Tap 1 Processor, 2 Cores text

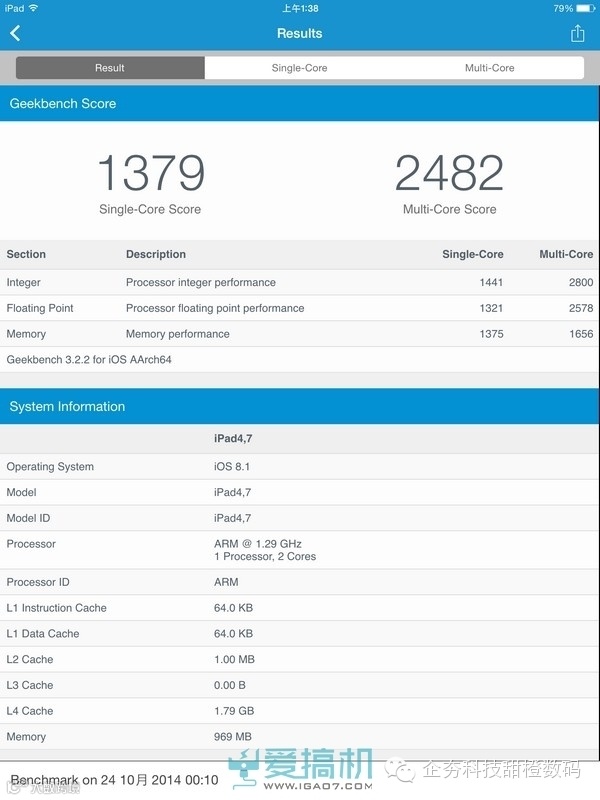pos(265,557)
